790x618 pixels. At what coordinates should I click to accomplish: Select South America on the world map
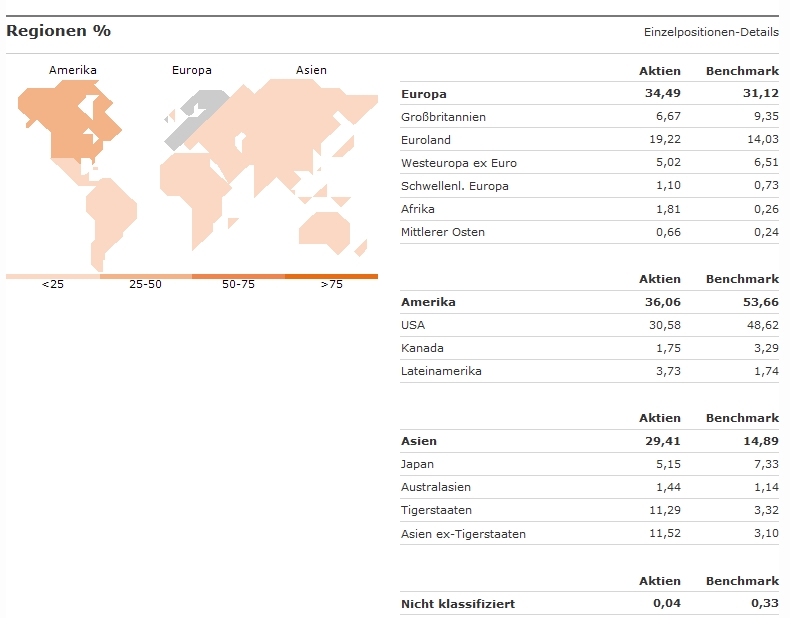click(108, 215)
